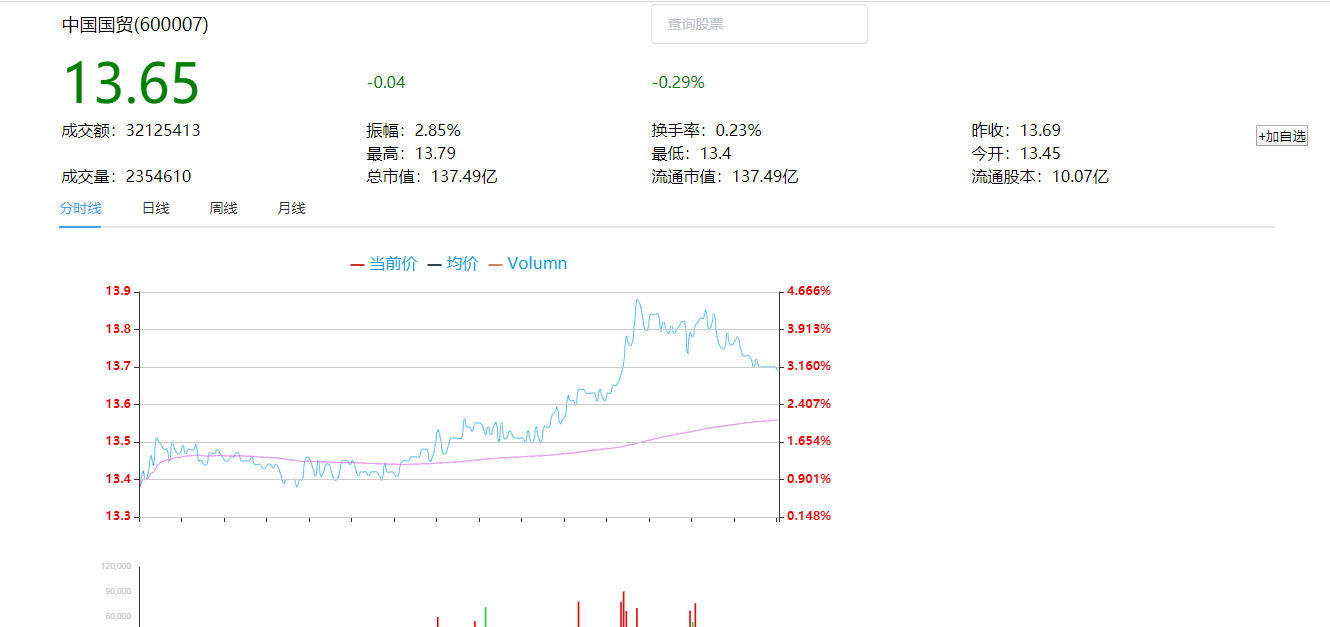Click the 2.407% right axis label
1330x627 pixels.
(809, 404)
